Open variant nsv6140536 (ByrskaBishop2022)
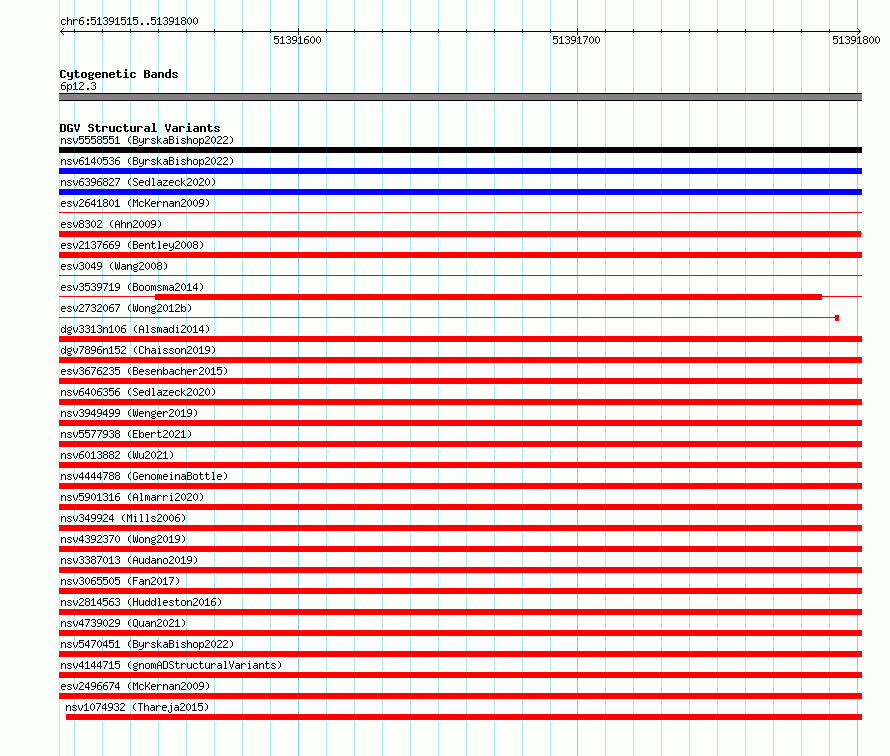 pos(147,161)
